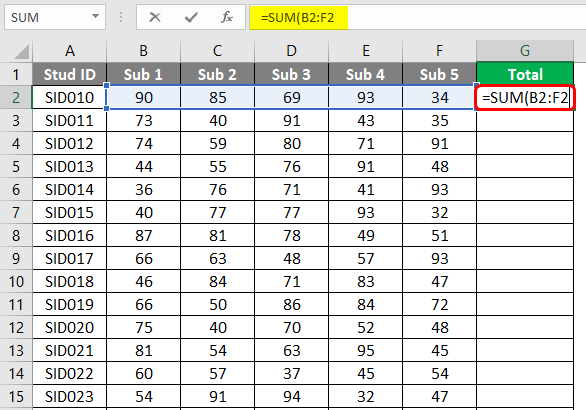Screen dimensions: 586x410
Task: Click the Sub 3 header cell
Action: (x=292, y=74)
